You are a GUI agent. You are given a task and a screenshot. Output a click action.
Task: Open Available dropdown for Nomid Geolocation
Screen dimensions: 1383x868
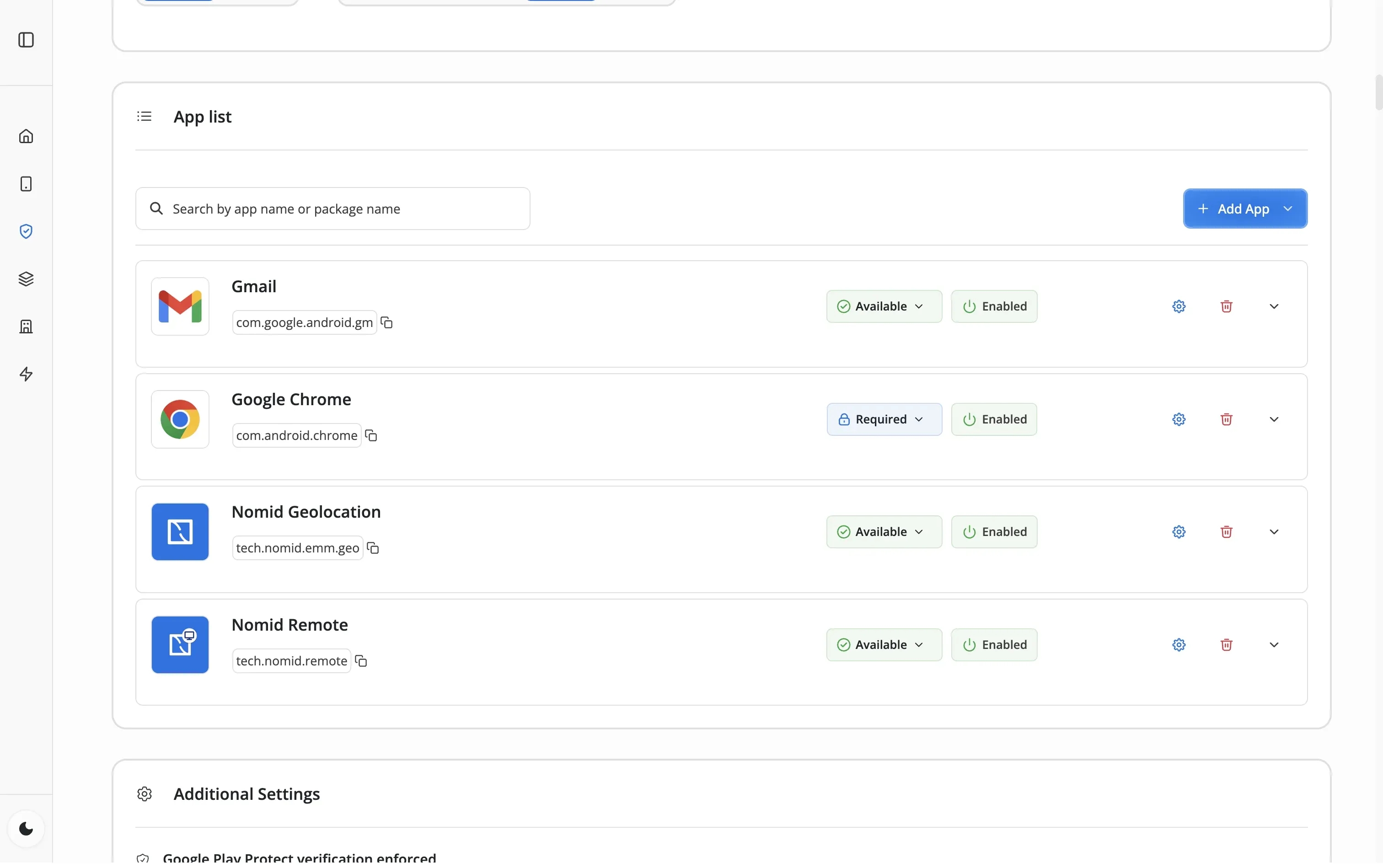pyautogui.click(x=884, y=531)
